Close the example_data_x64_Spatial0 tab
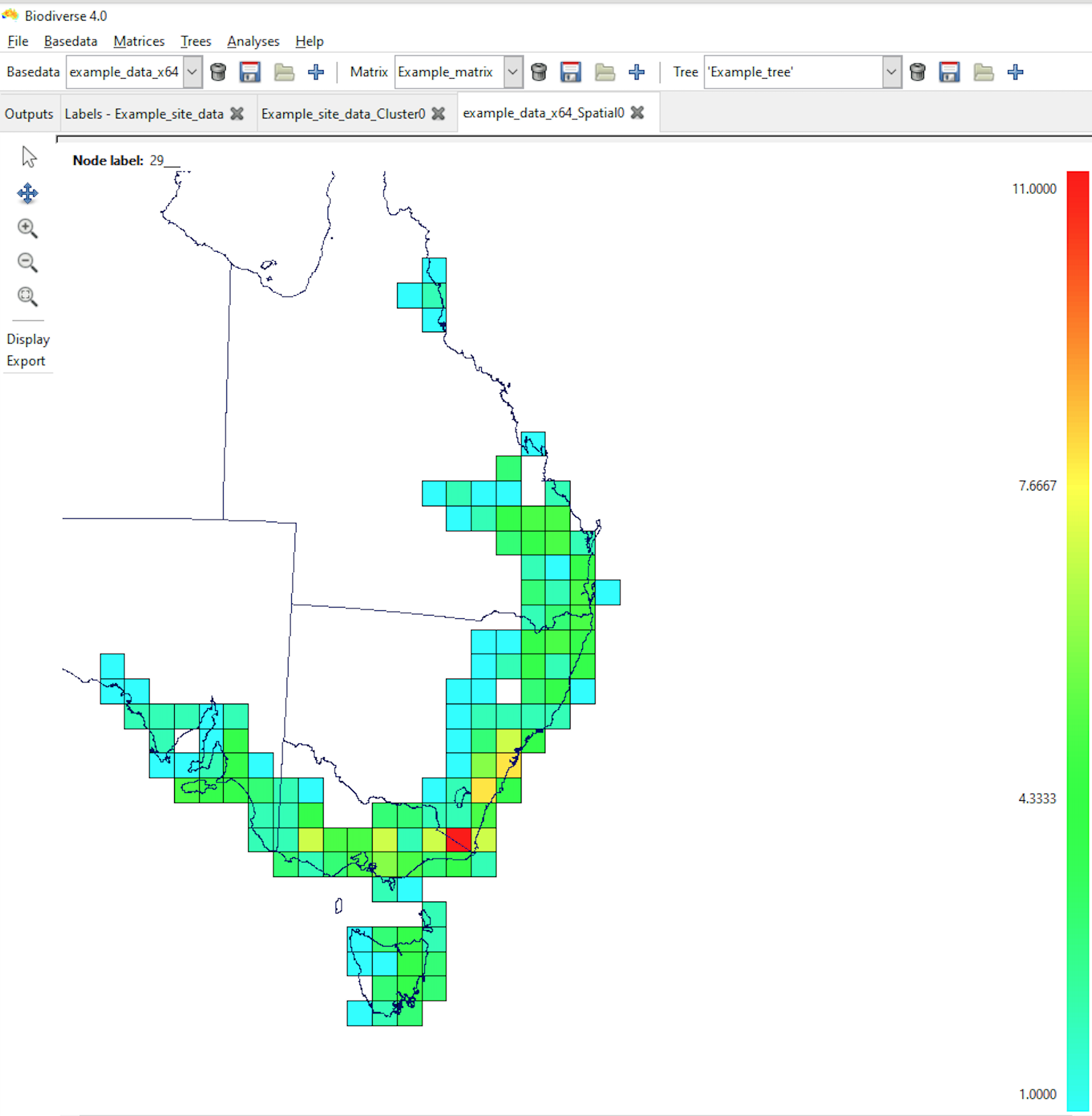This screenshot has width=1092, height=1116. (637, 113)
